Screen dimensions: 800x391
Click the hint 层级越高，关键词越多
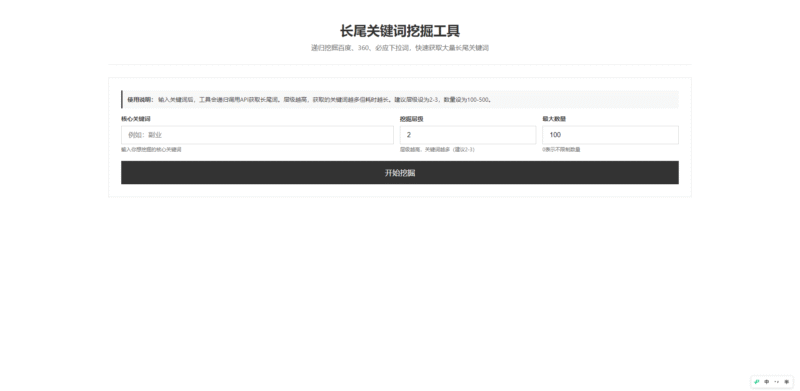point(437,150)
